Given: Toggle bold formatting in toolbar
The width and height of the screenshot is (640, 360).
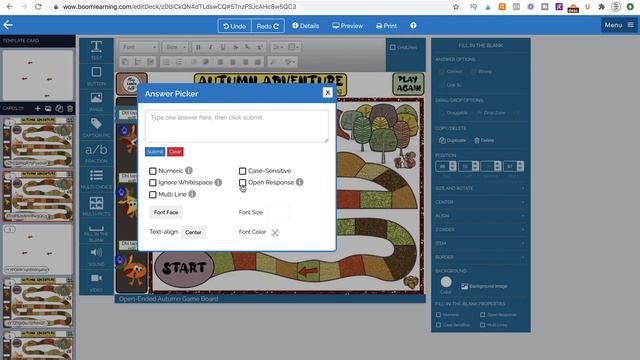Looking at the screenshot, I should (x=198, y=47).
